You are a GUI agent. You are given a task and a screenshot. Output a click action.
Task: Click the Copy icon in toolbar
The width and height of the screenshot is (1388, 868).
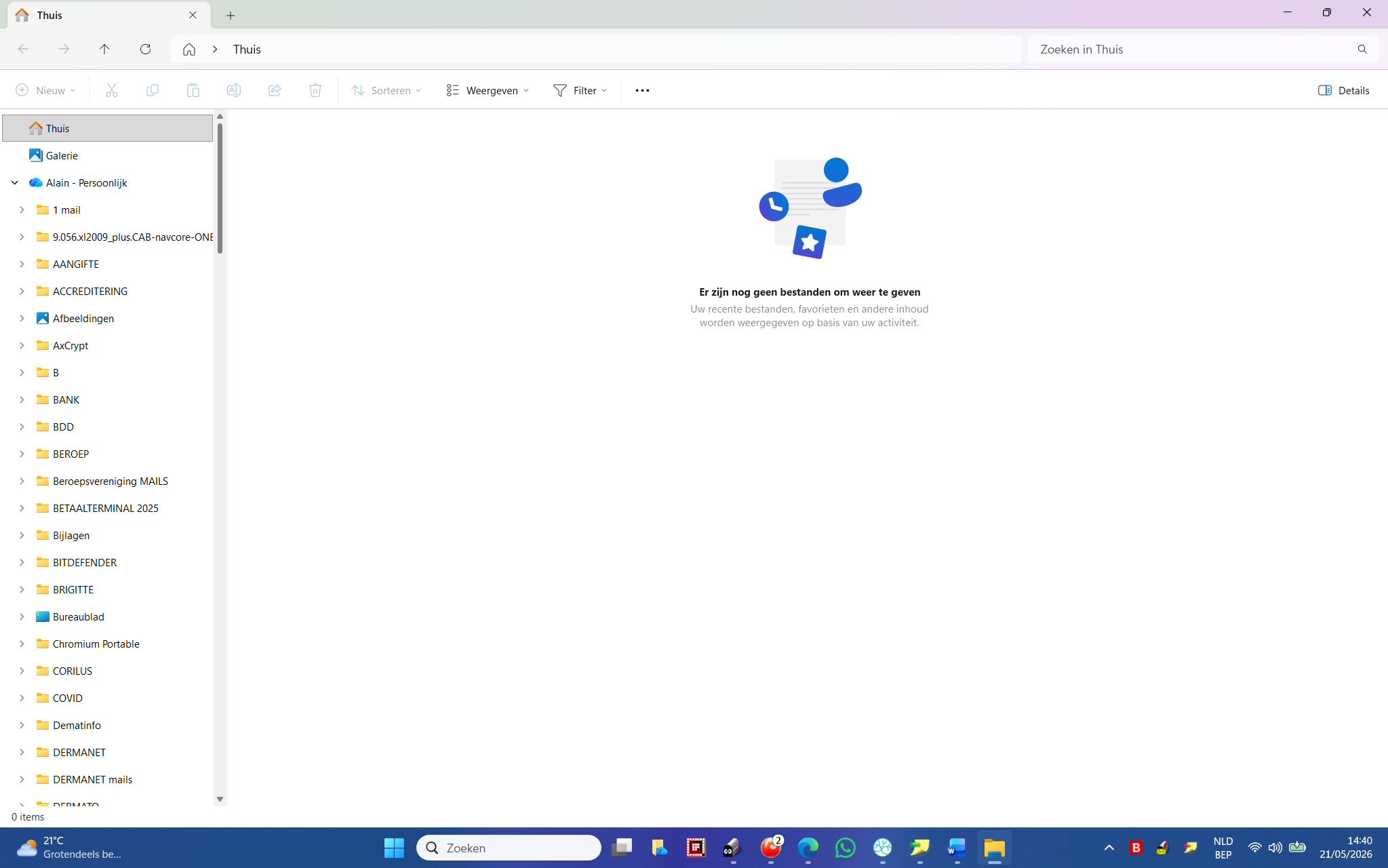(153, 90)
